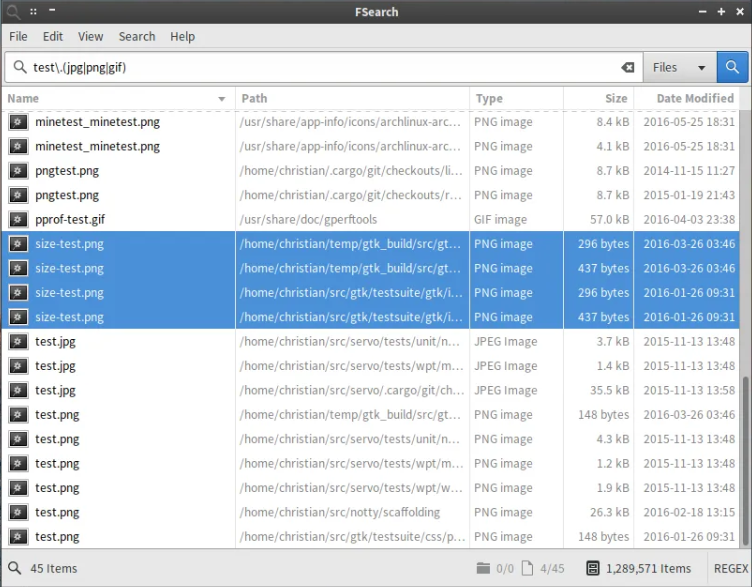Click 4/45 selected files count
The height and width of the screenshot is (587, 752).
coord(552,568)
